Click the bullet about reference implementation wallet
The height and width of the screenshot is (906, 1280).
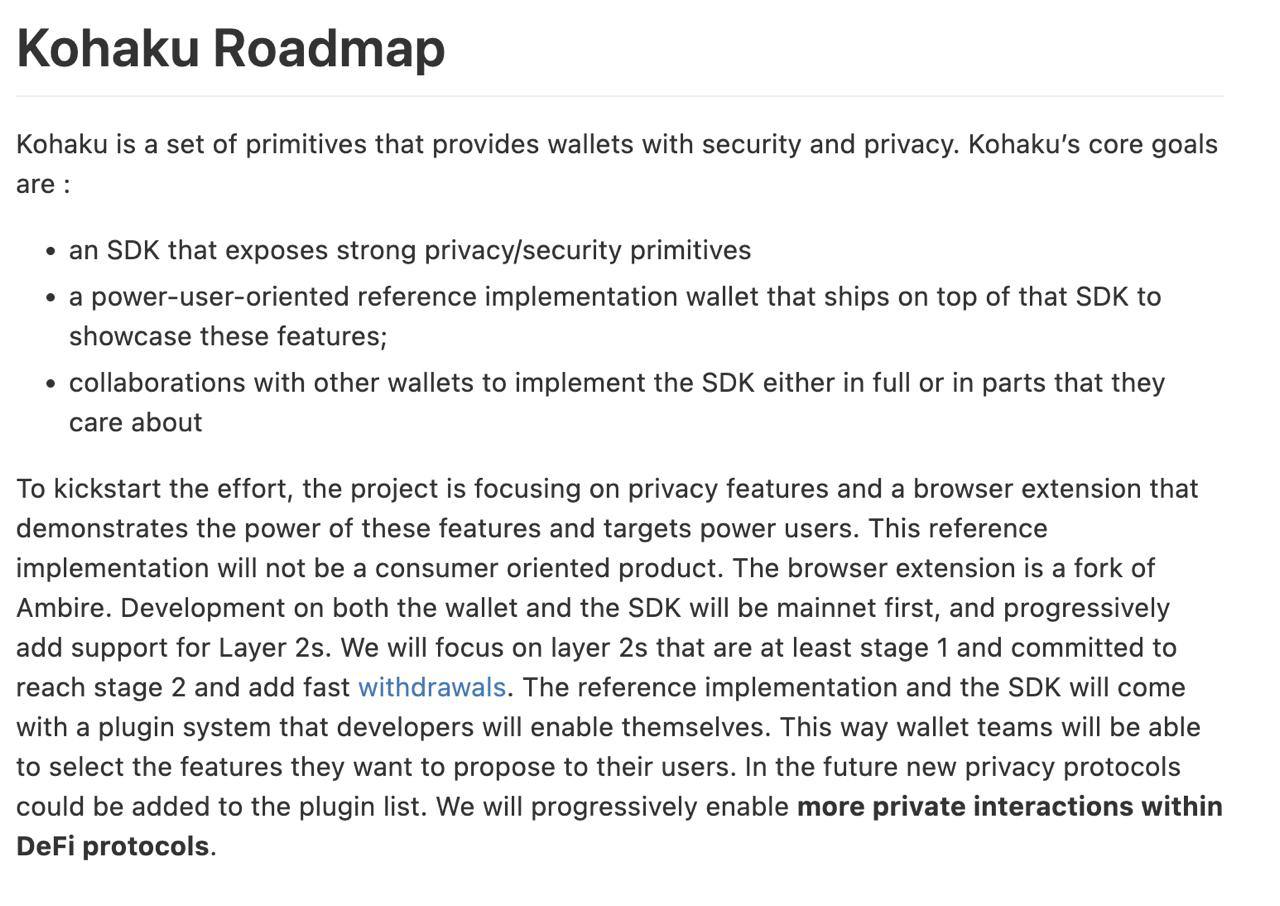pyautogui.click(x=614, y=297)
